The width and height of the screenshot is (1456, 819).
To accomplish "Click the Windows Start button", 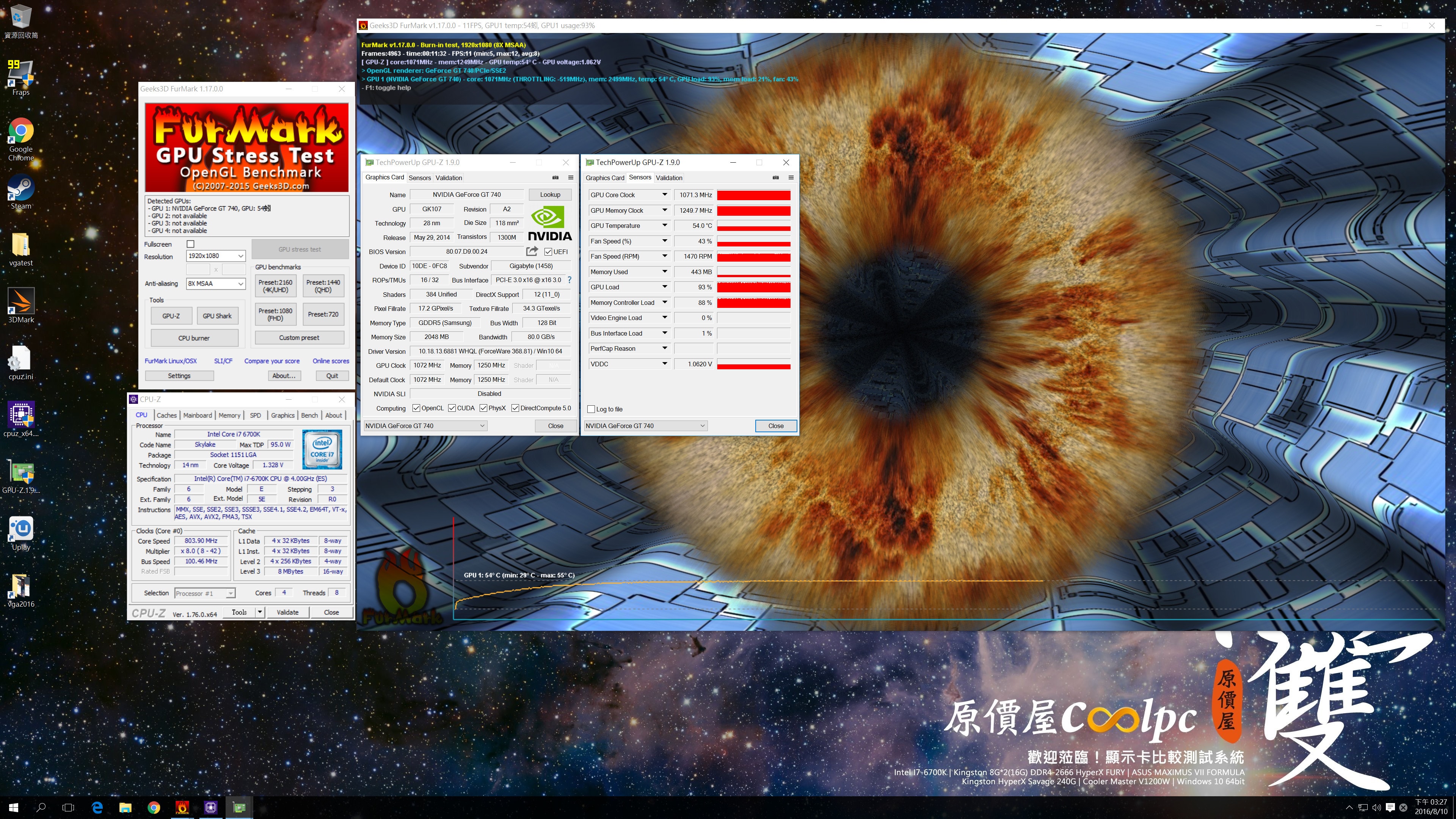I will coord(14,808).
